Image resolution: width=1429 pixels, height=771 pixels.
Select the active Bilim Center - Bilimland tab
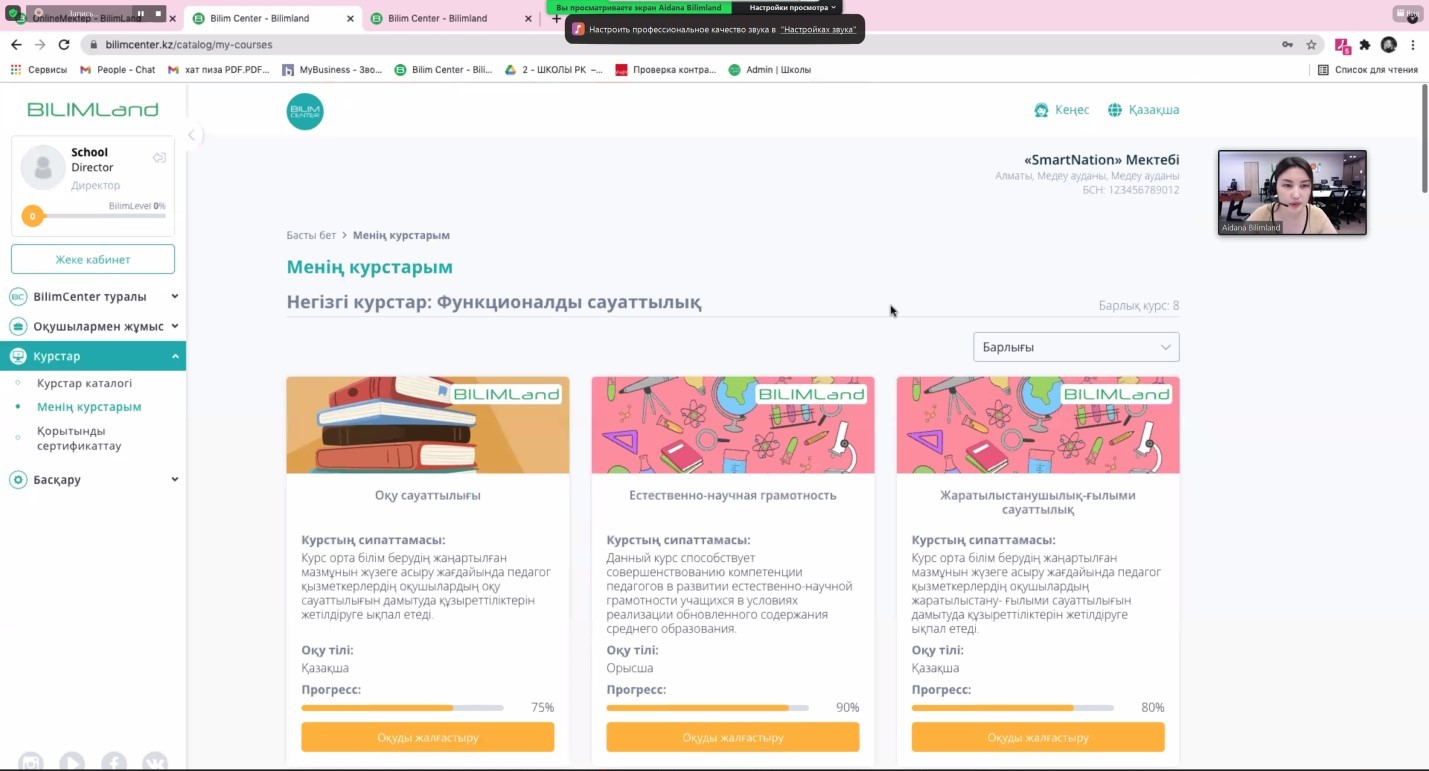click(x=272, y=18)
